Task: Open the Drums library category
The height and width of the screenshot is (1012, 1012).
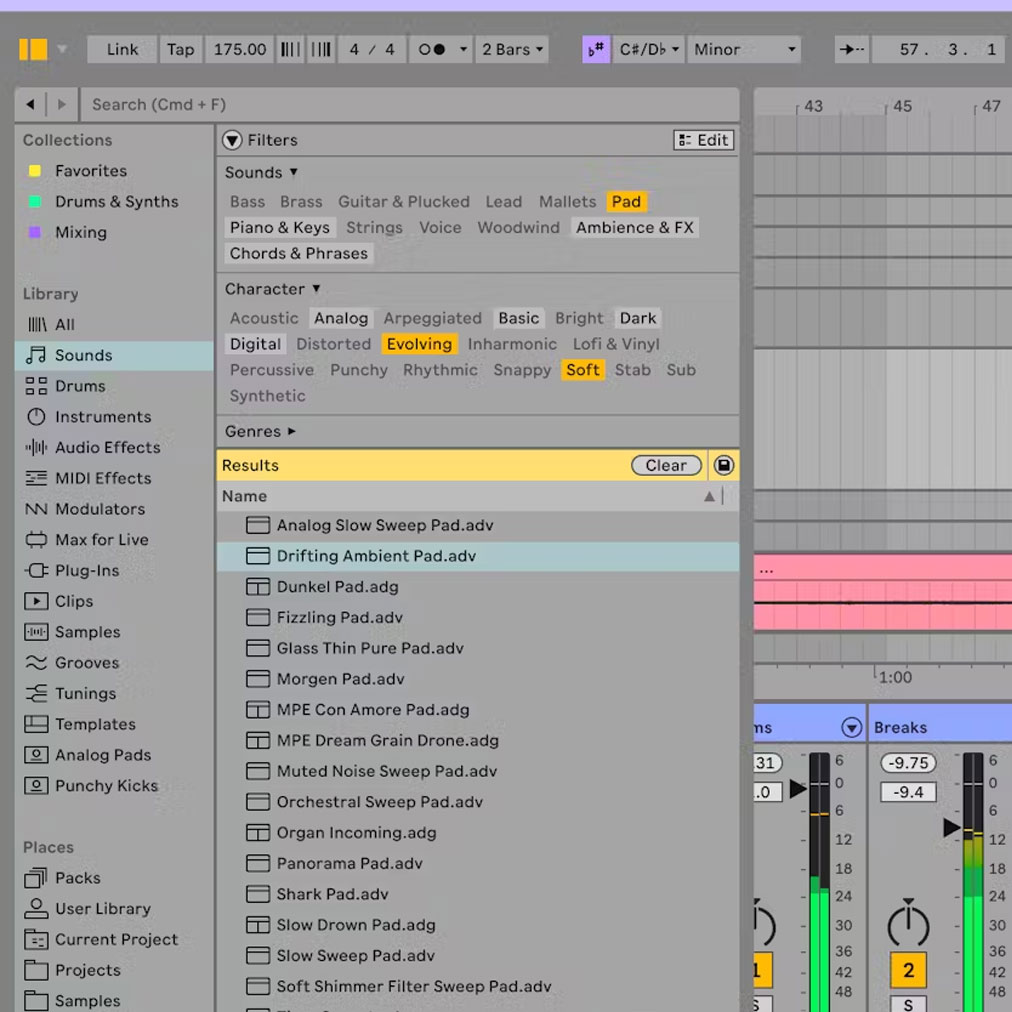Action: [x=114, y=386]
